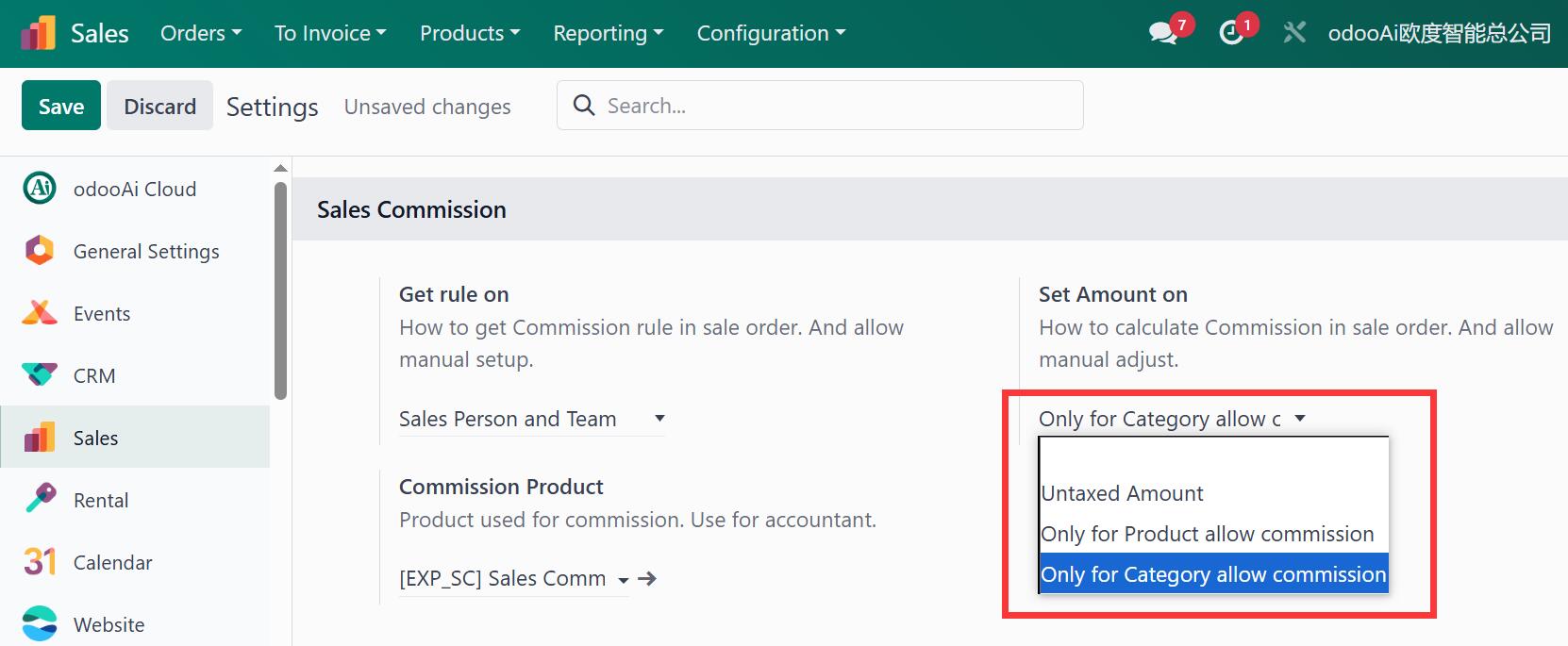Select CRM settings in sidebar
The height and width of the screenshot is (646, 1568).
(94, 375)
